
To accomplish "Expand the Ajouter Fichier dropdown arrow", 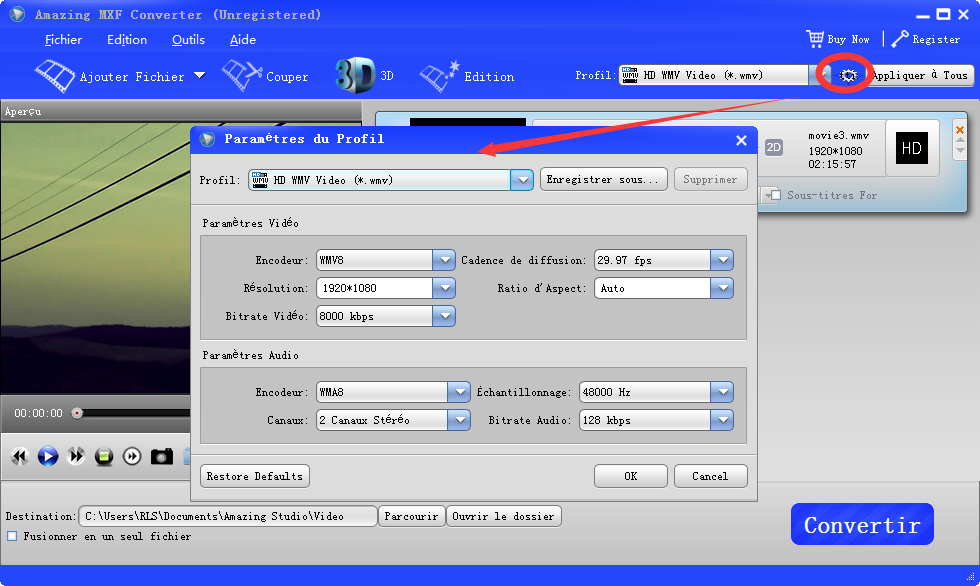I will coord(199,76).
